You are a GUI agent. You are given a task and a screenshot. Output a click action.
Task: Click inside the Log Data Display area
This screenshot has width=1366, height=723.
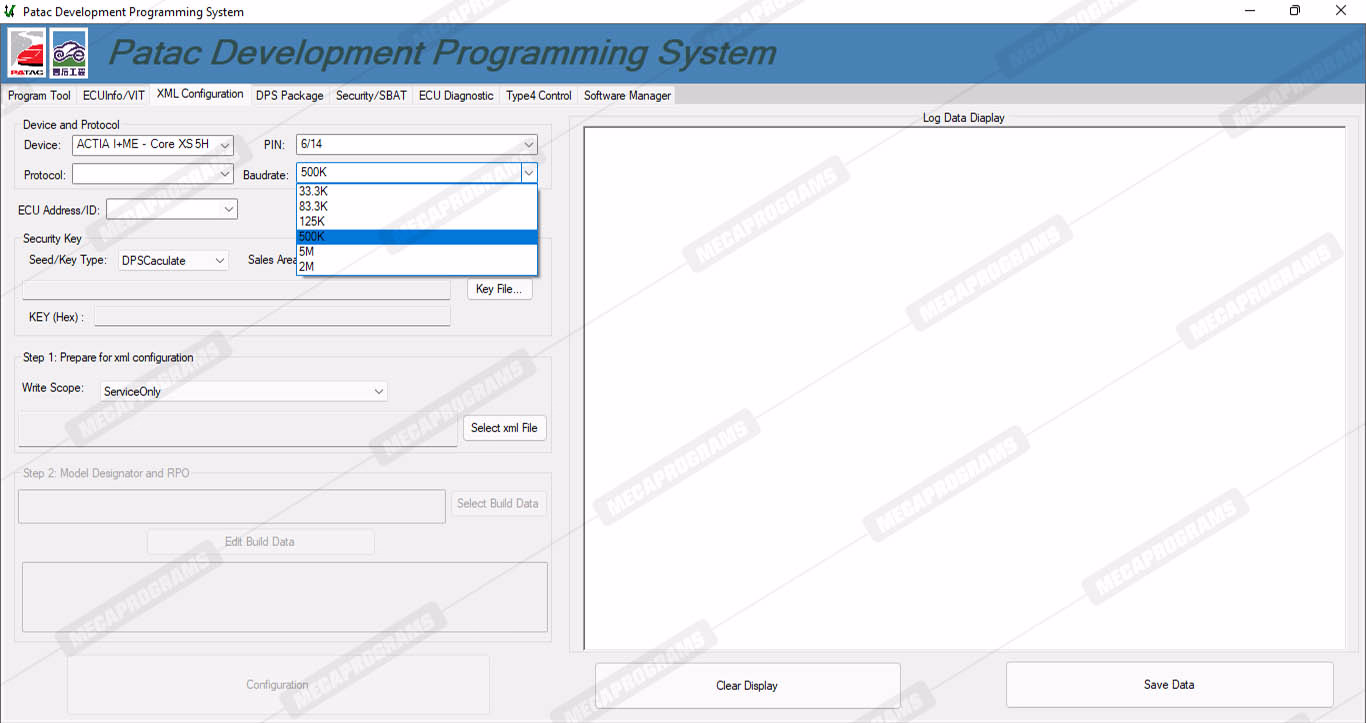pos(964,388)
